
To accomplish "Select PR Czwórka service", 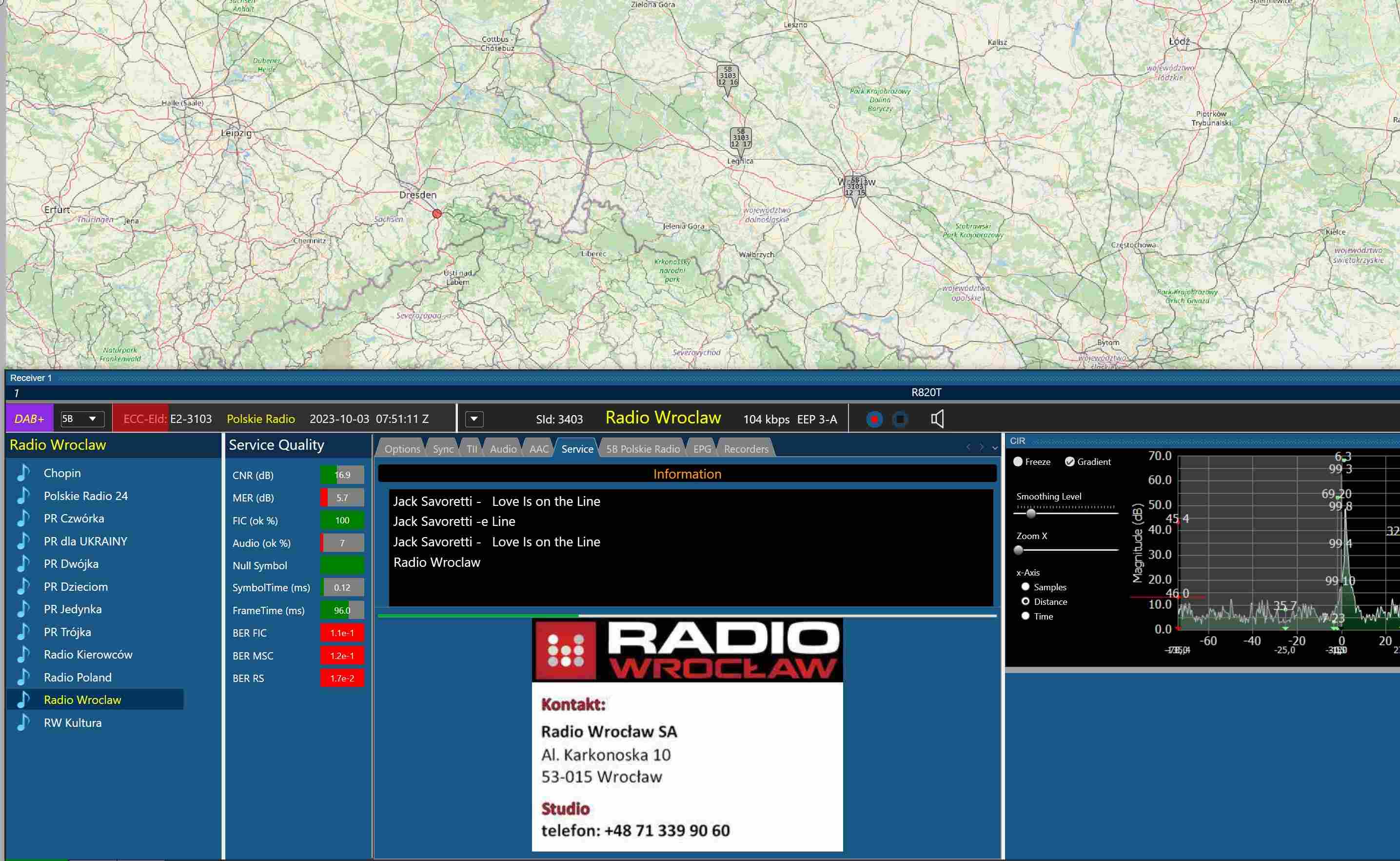I will 74,518.
